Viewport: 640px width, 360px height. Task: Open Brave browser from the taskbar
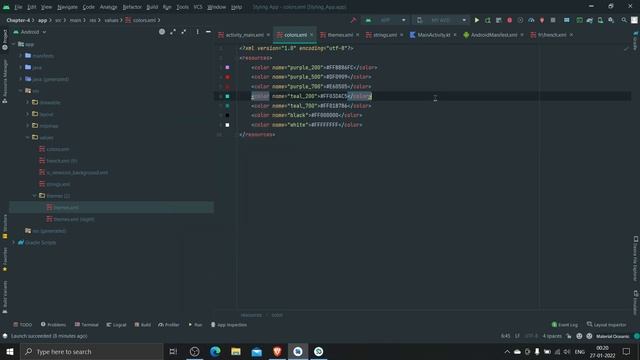[277, 351]
